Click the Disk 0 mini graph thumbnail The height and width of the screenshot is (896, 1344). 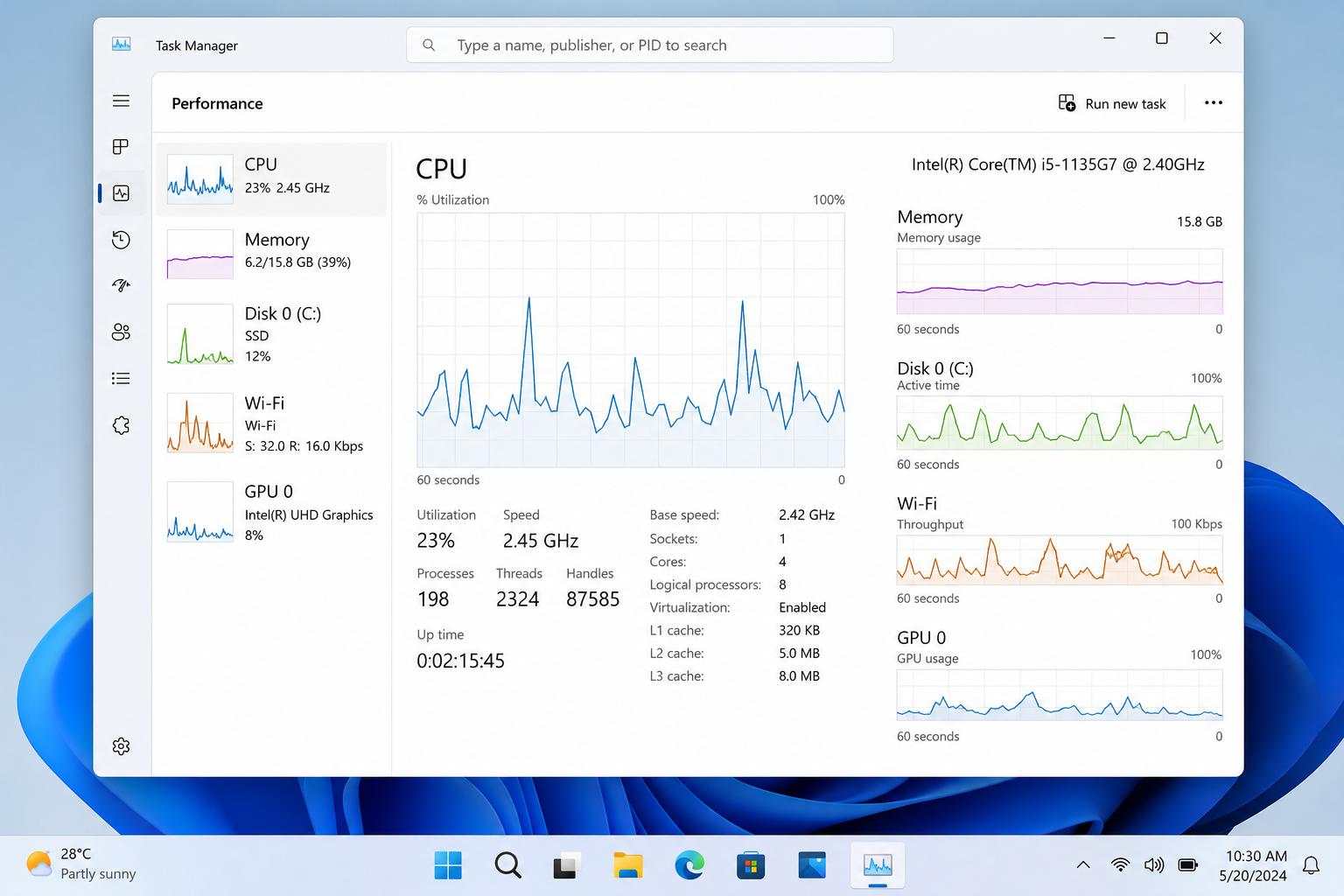tap(200, 334)
